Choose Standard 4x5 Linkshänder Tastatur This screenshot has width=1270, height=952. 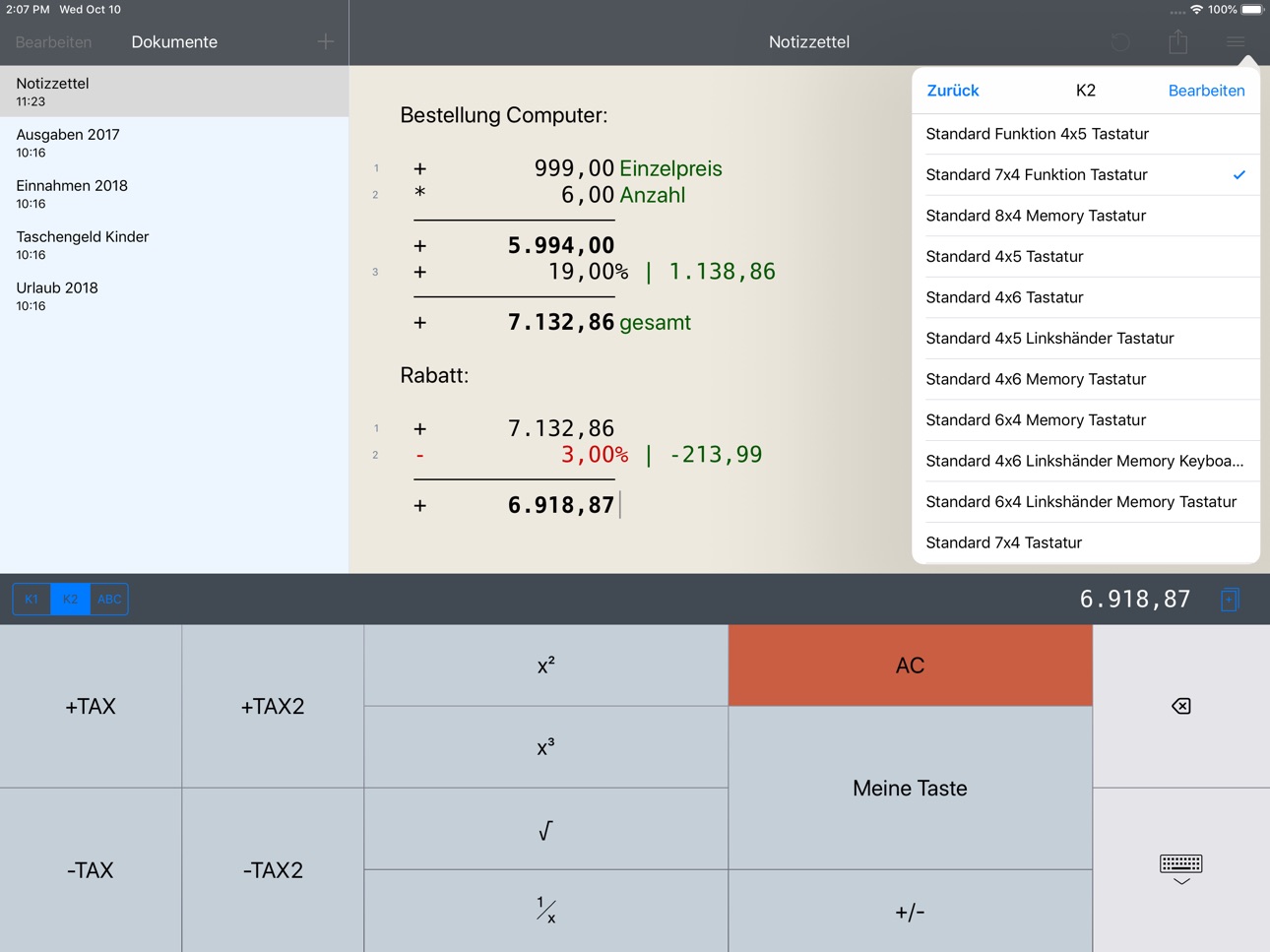1086,338
